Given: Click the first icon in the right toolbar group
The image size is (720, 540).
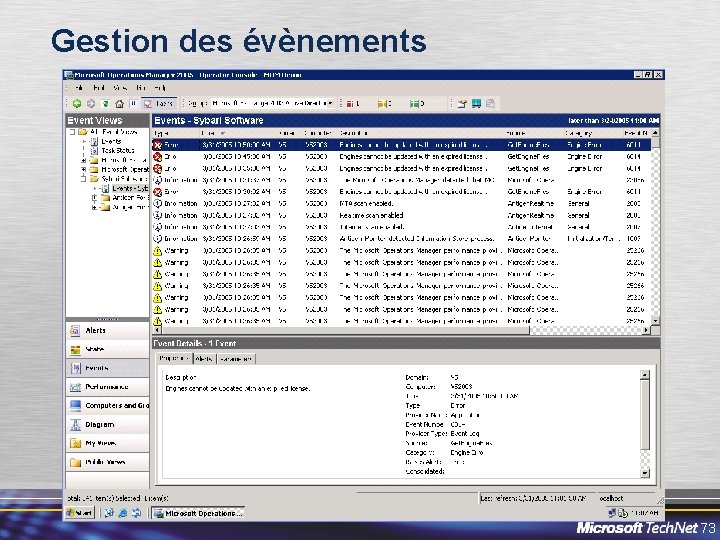Looking at the screenshot, I should pos(462,104).
